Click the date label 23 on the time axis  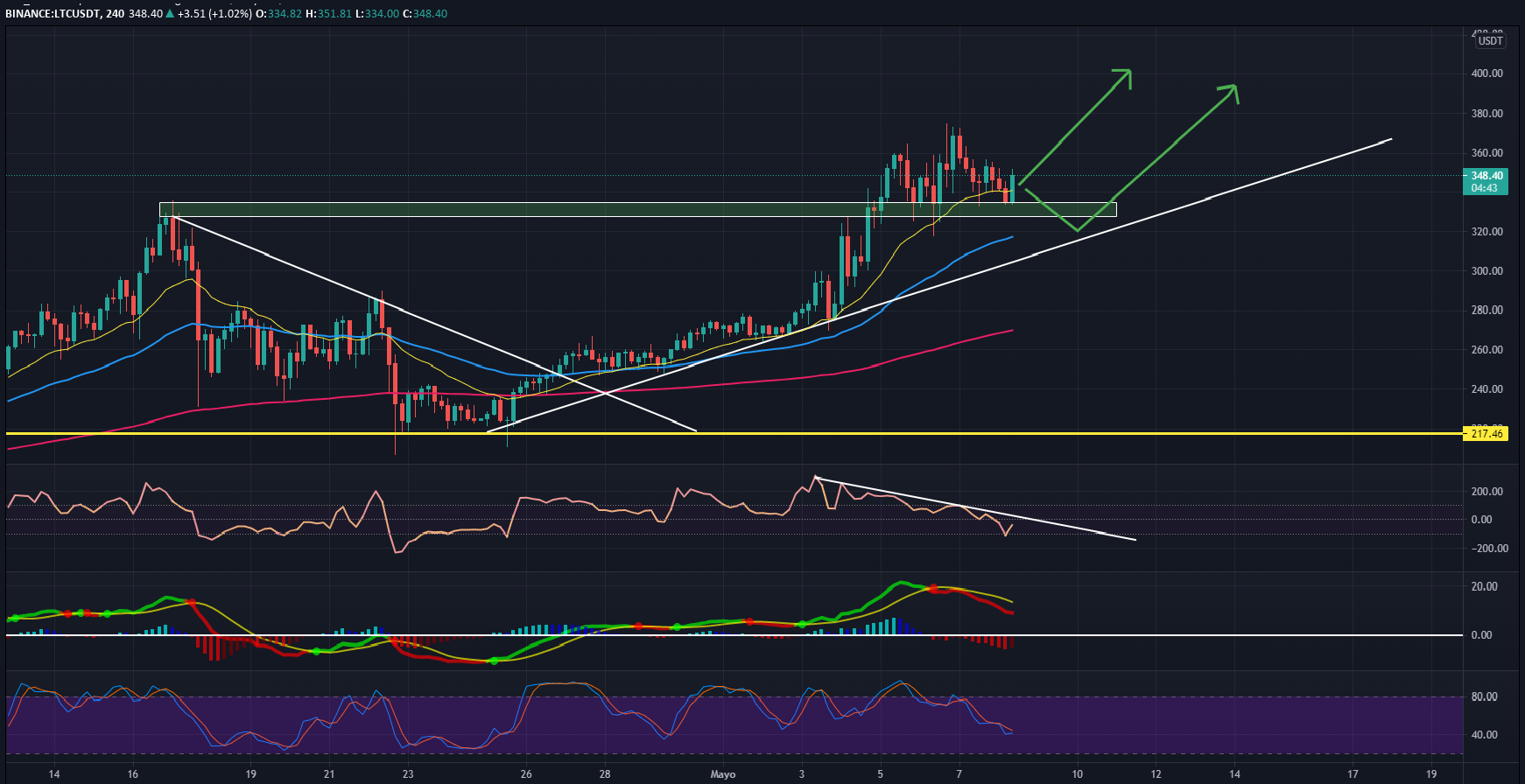click(x=408, y=774)
